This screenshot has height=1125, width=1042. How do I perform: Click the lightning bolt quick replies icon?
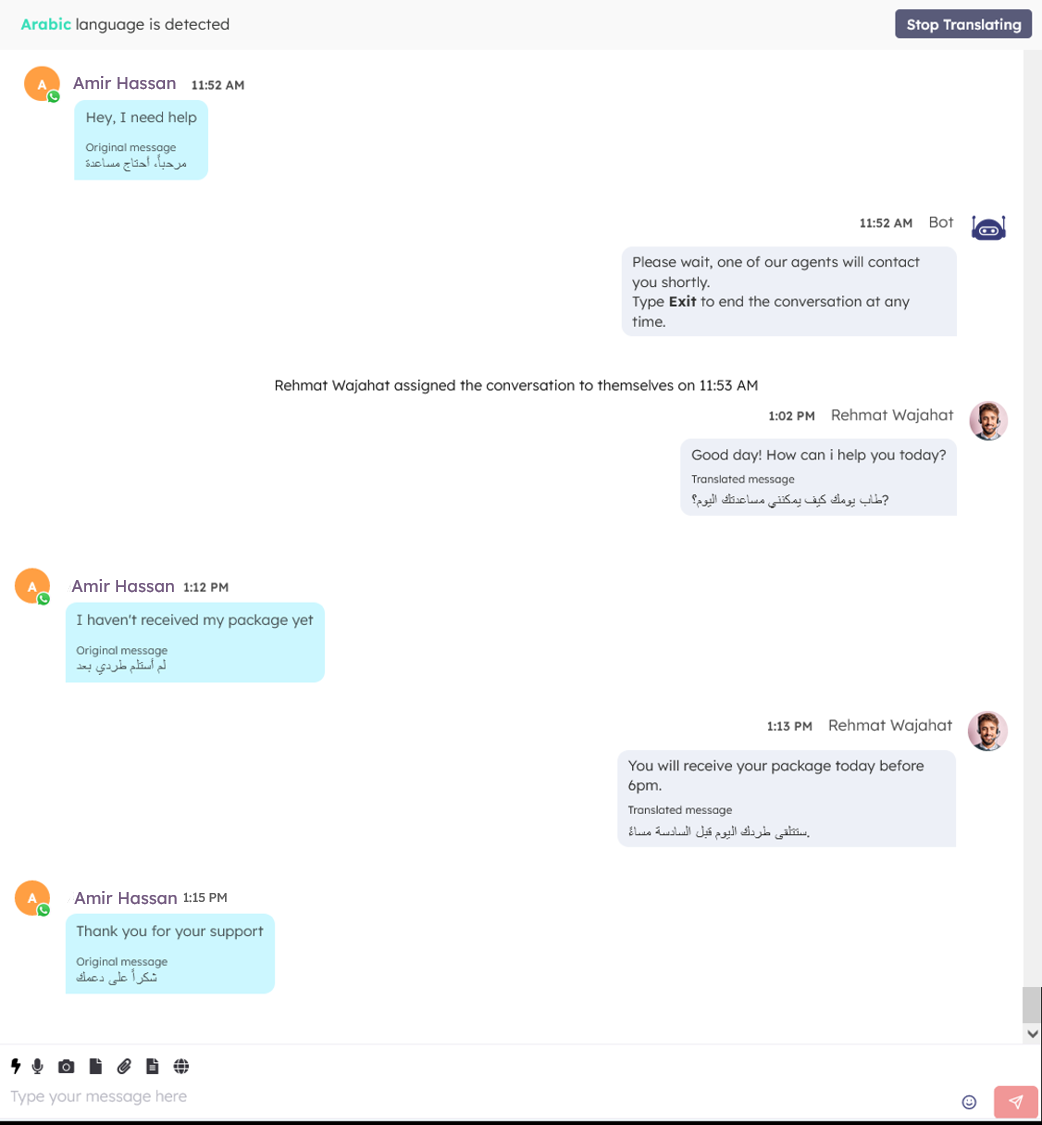(x=15, y=1066)
